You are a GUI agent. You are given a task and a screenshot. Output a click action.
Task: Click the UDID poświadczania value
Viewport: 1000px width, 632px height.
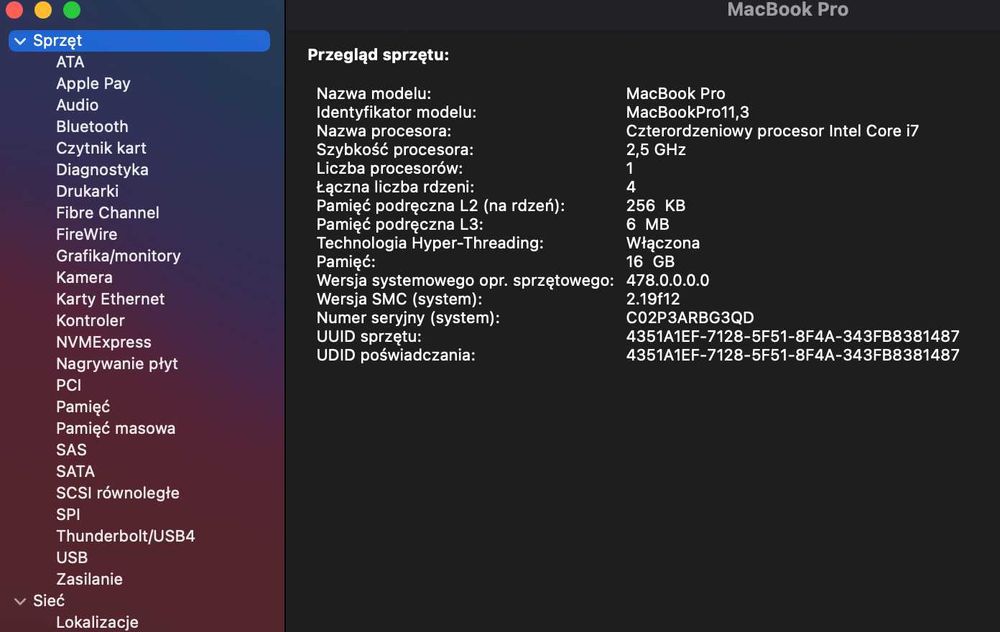(x=793, y=355)
